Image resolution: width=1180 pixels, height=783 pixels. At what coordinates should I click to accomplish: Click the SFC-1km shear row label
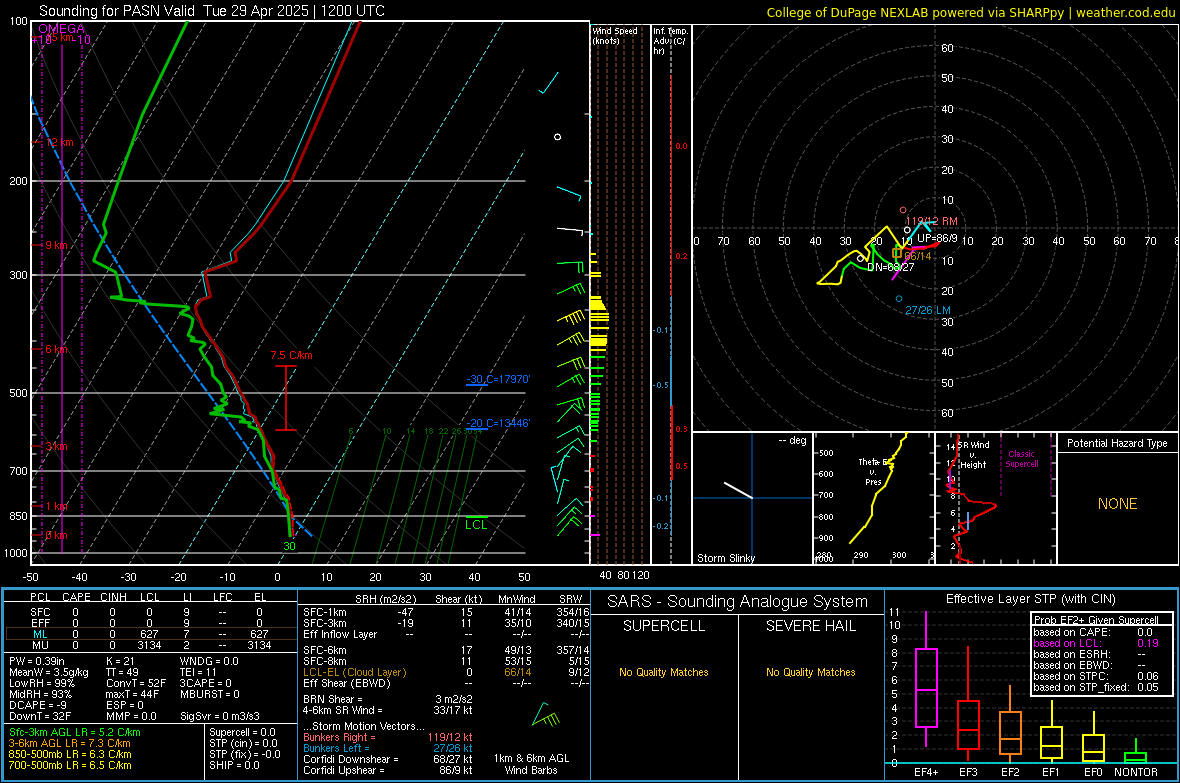[325, 612]
